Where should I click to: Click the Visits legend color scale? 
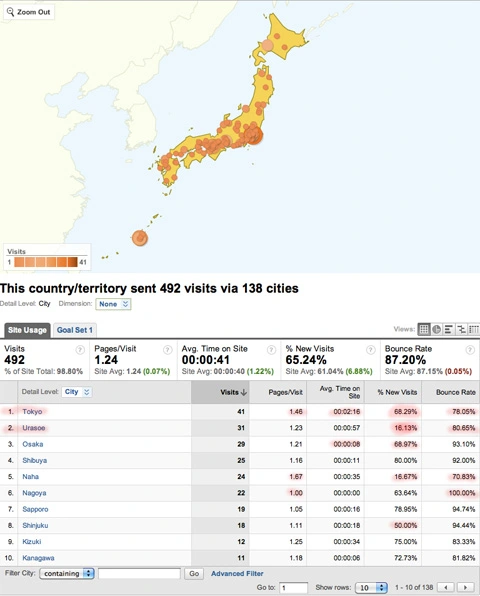46,262
